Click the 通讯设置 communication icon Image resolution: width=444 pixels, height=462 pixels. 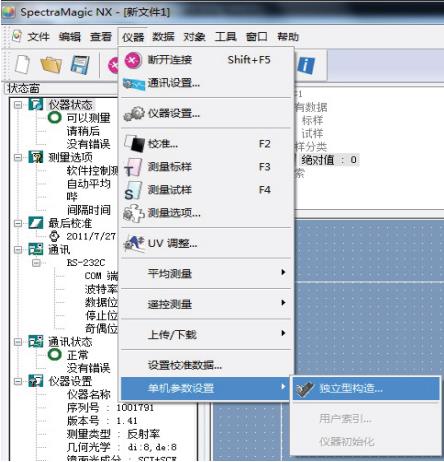(x=133, y=83)
